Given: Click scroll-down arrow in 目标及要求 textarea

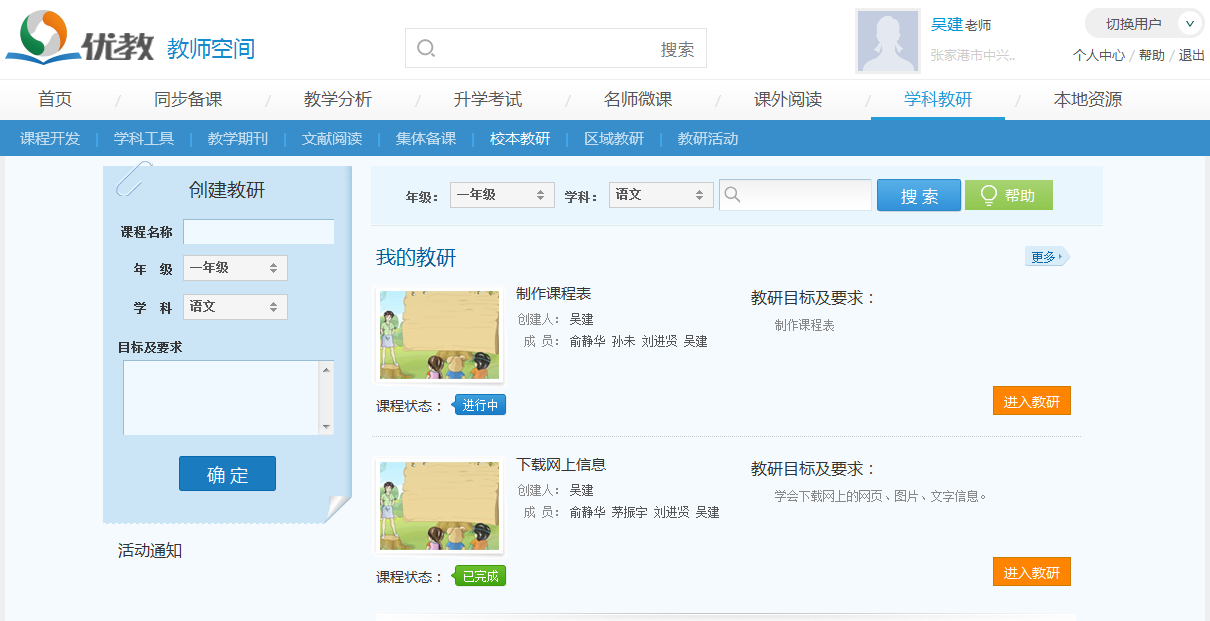Looking at the screenshot, I should click(326, 427).
